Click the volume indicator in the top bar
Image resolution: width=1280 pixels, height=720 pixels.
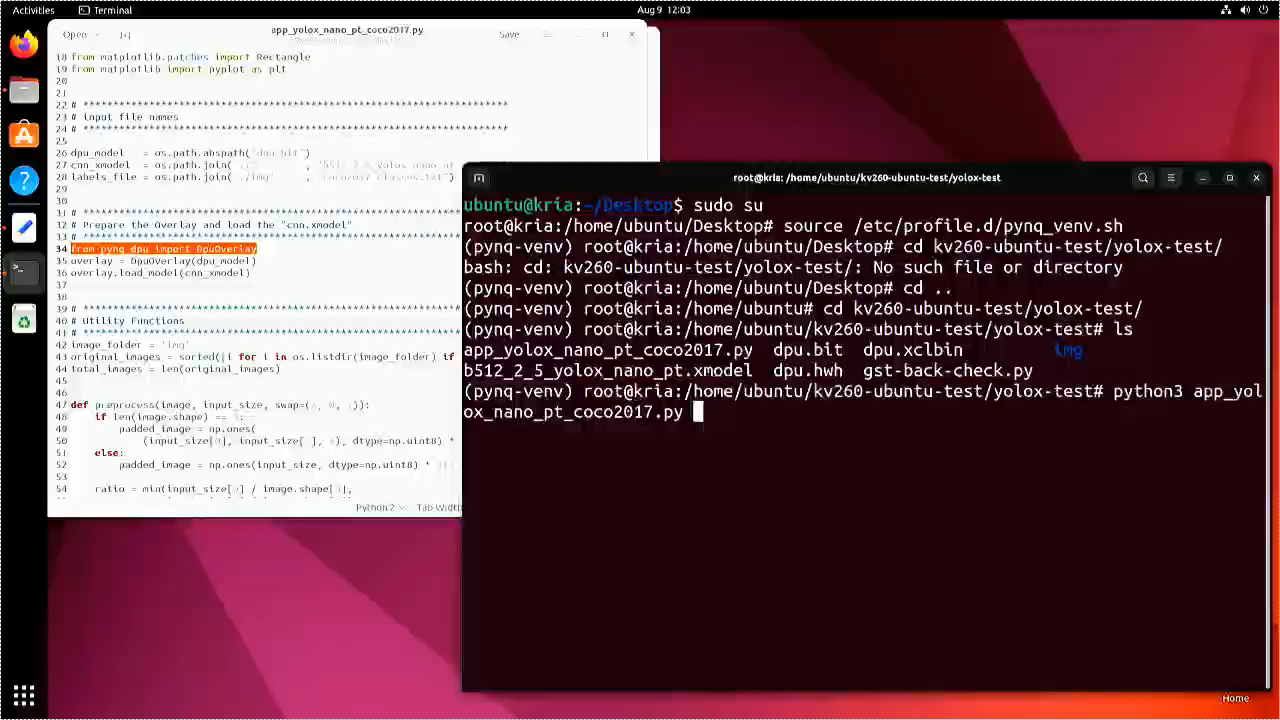(x=1244, y=10)
